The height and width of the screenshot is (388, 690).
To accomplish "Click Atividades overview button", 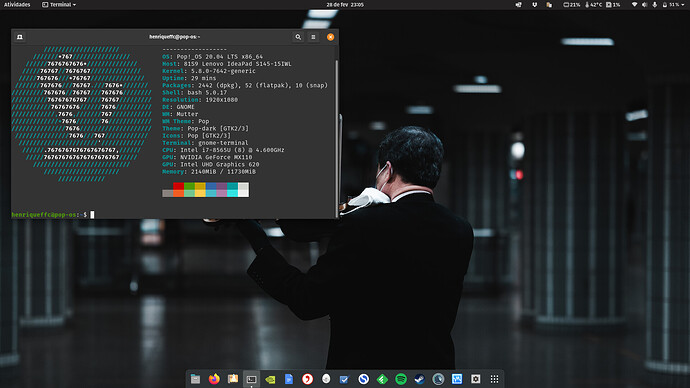I will [17, 4].
